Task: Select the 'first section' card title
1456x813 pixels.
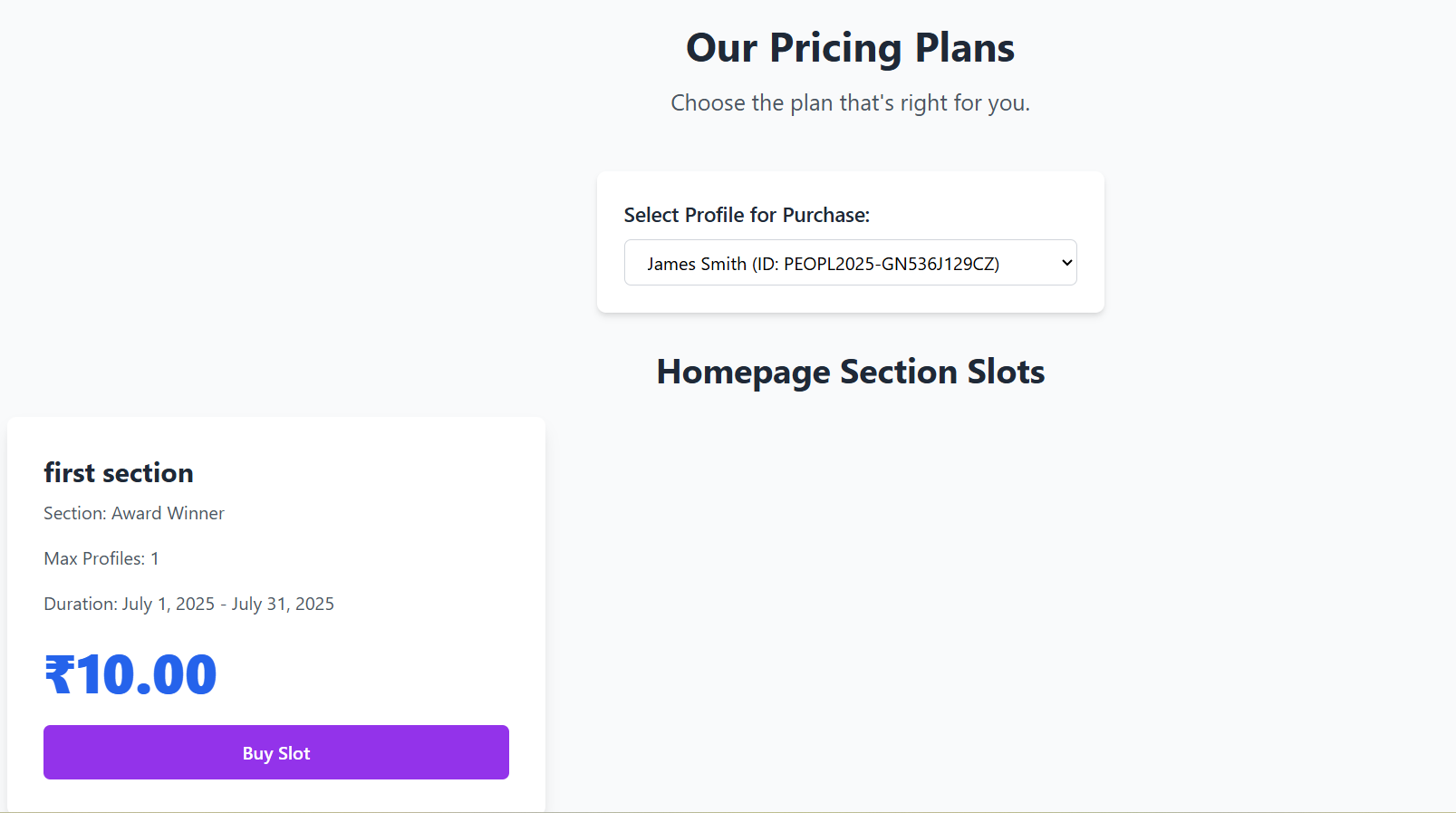Action: [119, 473]
